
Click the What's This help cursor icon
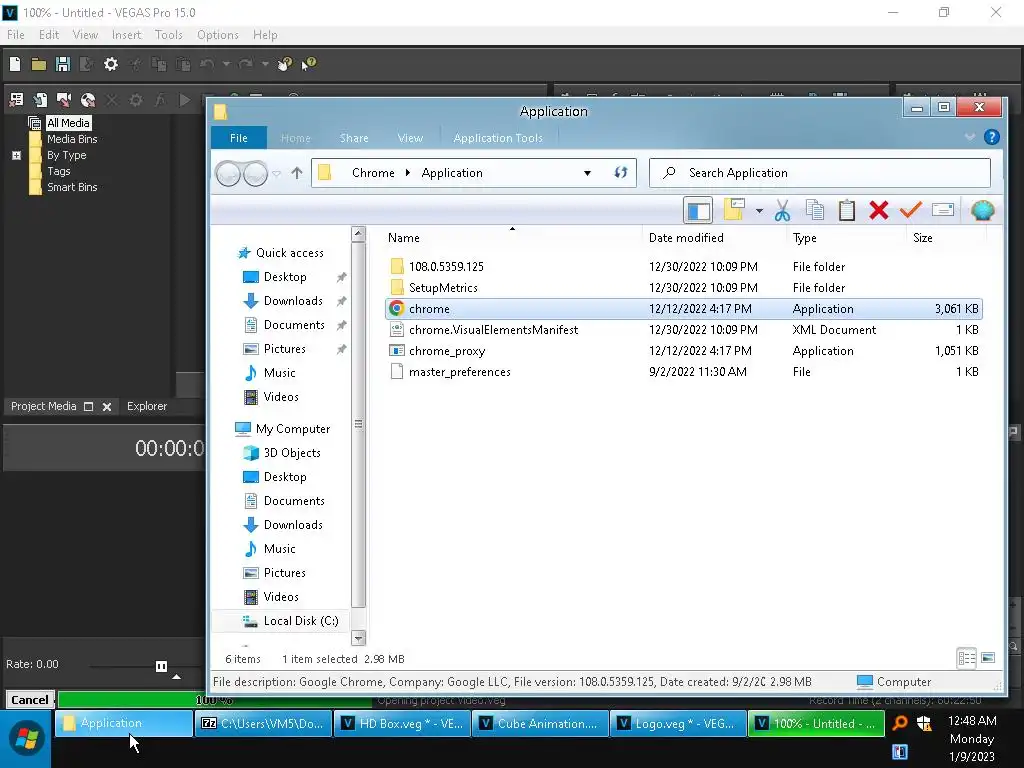pos(308,64)
